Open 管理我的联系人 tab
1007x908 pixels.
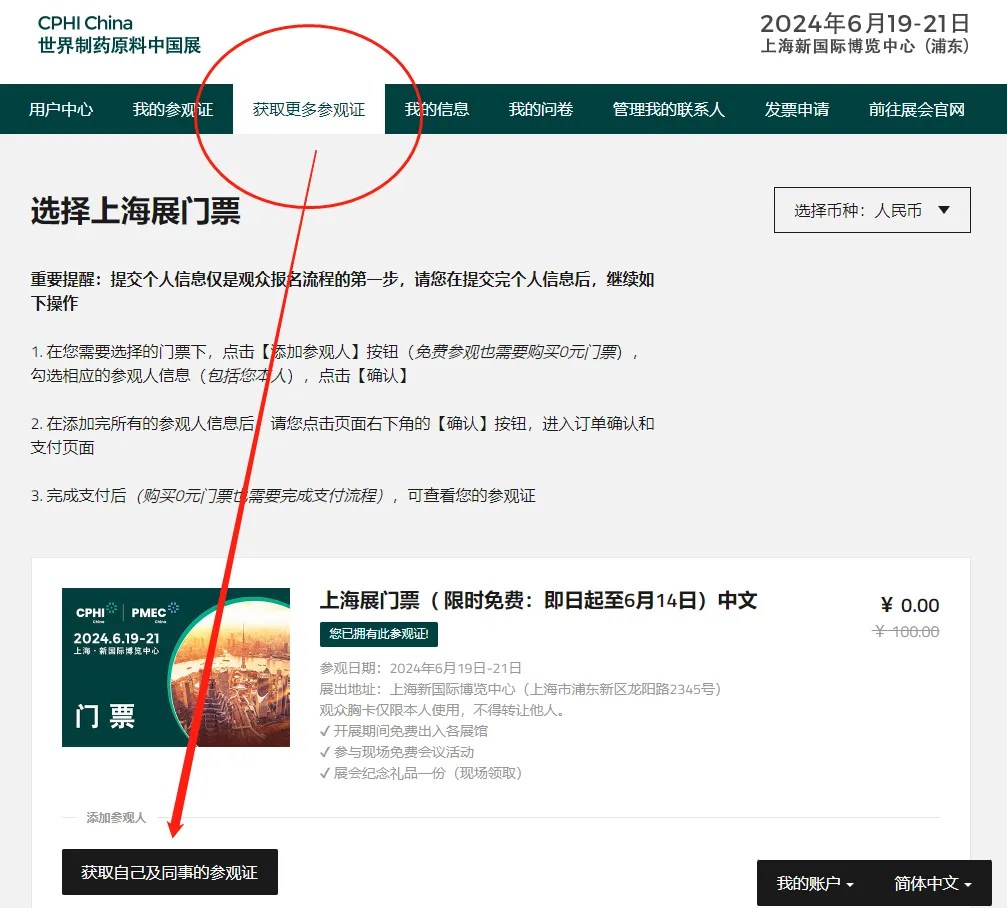pyautogui.click(x=669, y=109)
